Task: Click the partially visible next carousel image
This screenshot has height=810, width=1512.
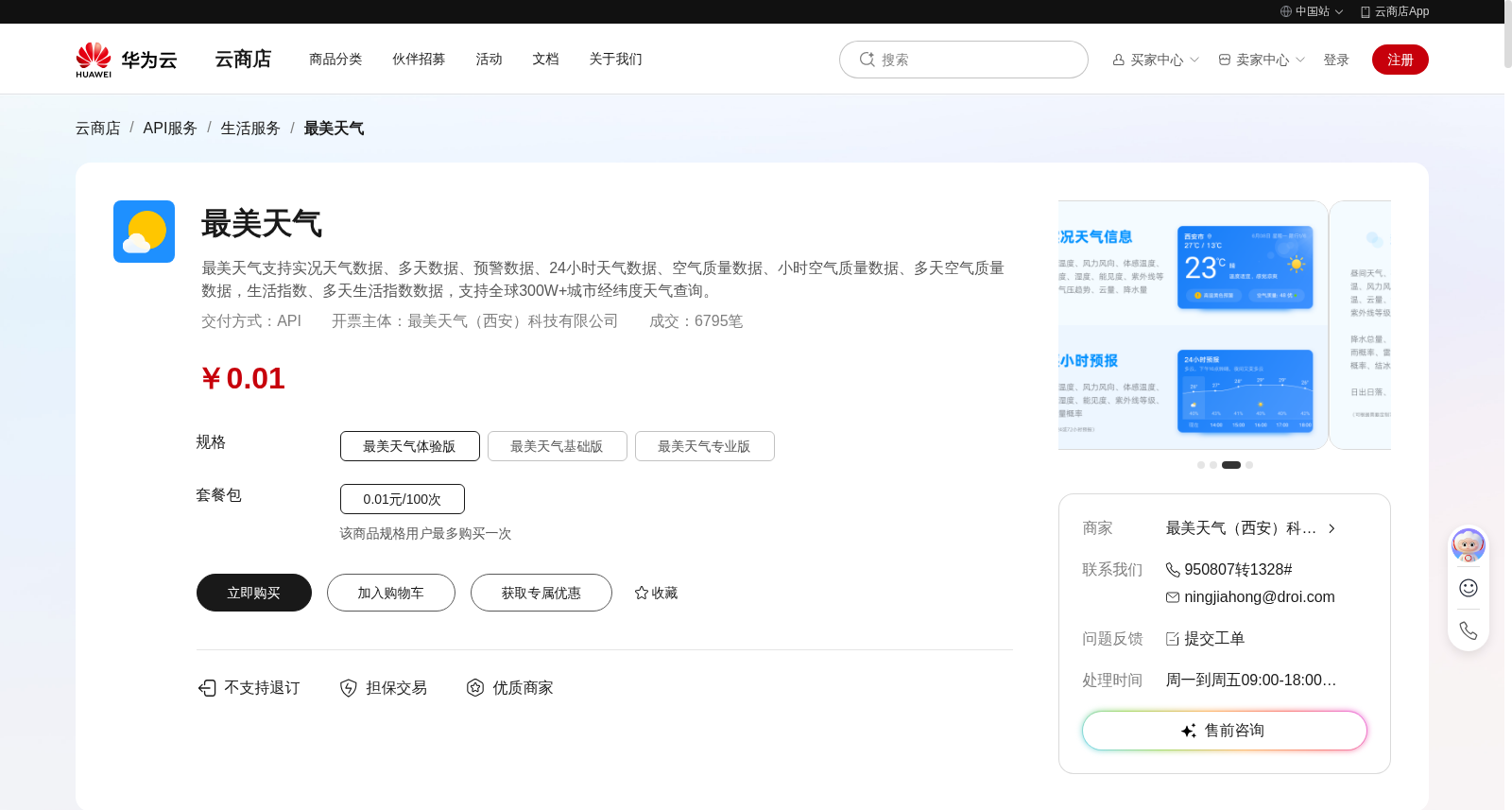Action: tap(1360, 325)
